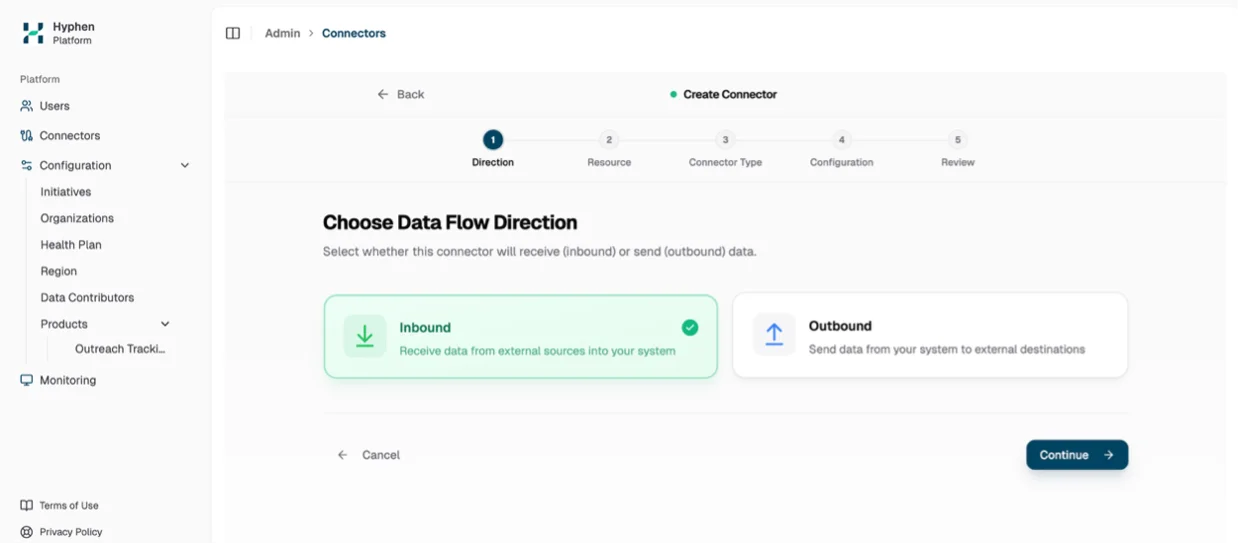Click Connectors breadcrumb
This screenshot has height=546, width=1240.
[354, 33]
